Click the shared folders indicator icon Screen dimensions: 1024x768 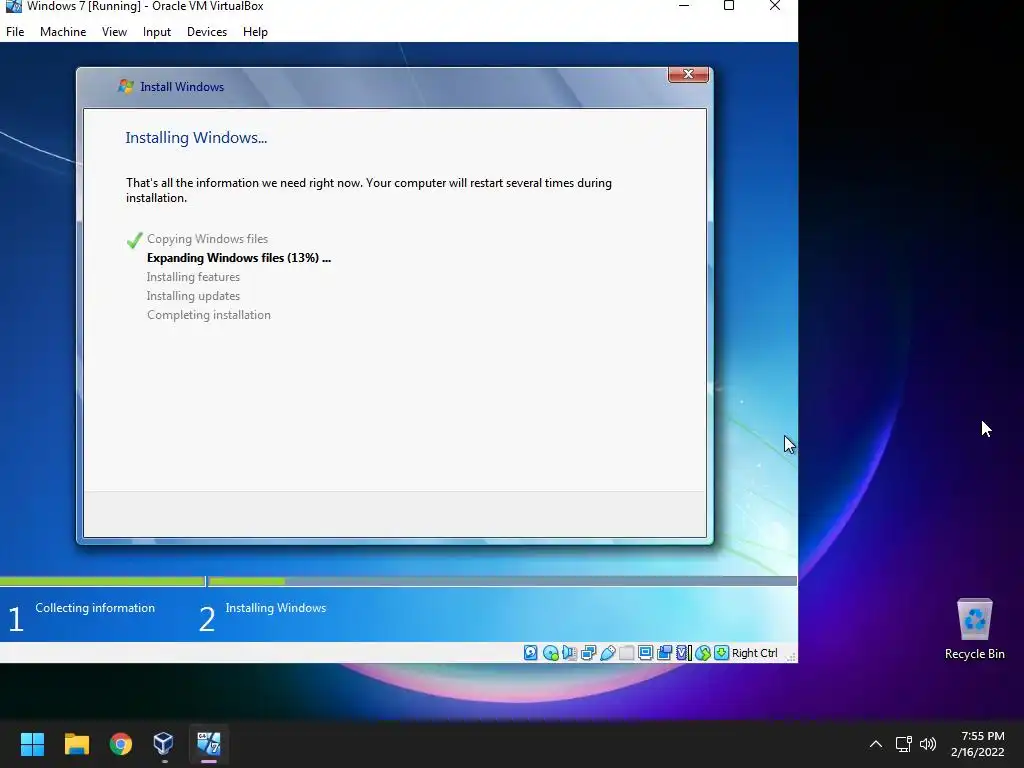click(626, 652)
